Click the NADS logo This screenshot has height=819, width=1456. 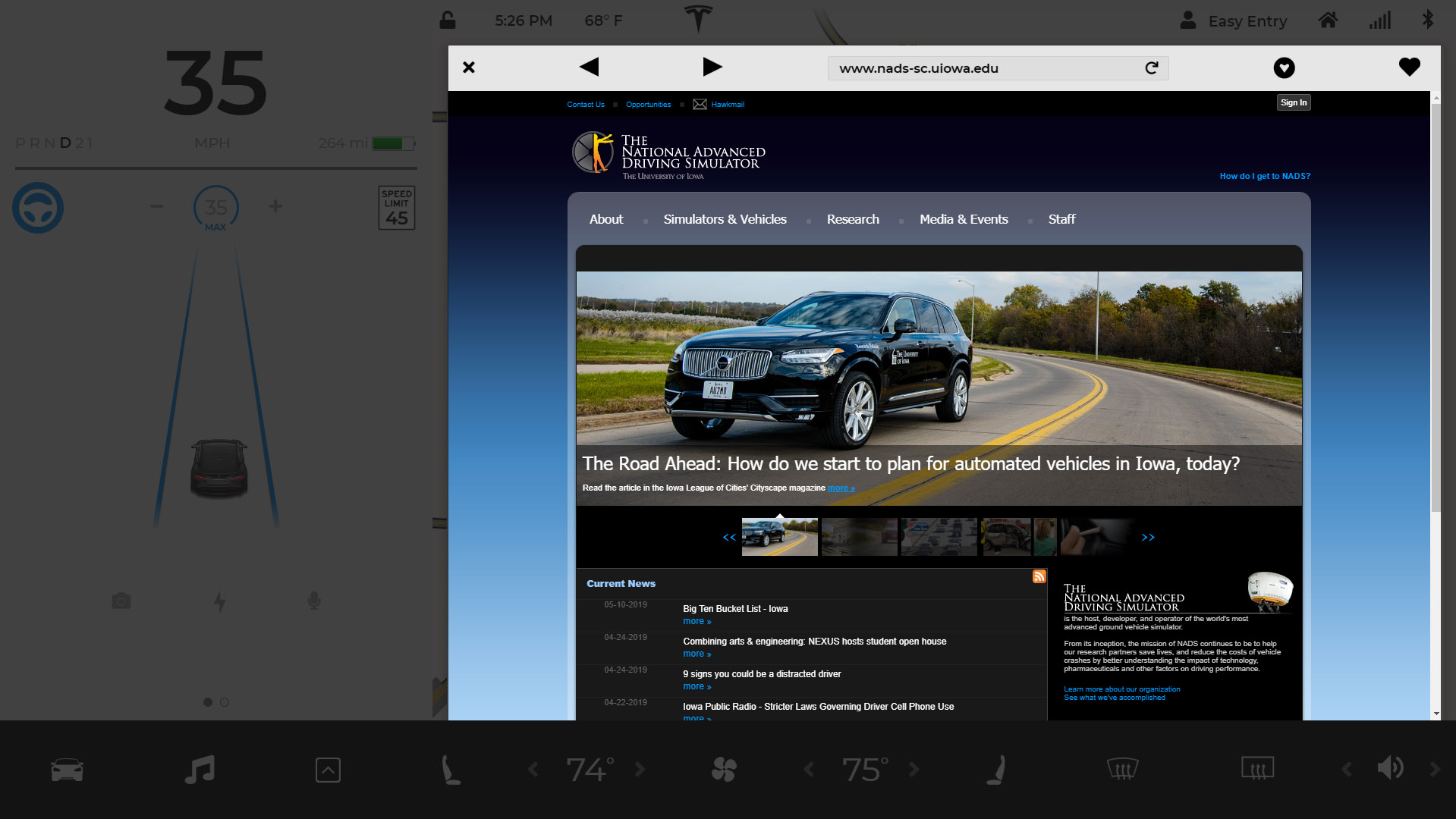(x=668, y=155)
